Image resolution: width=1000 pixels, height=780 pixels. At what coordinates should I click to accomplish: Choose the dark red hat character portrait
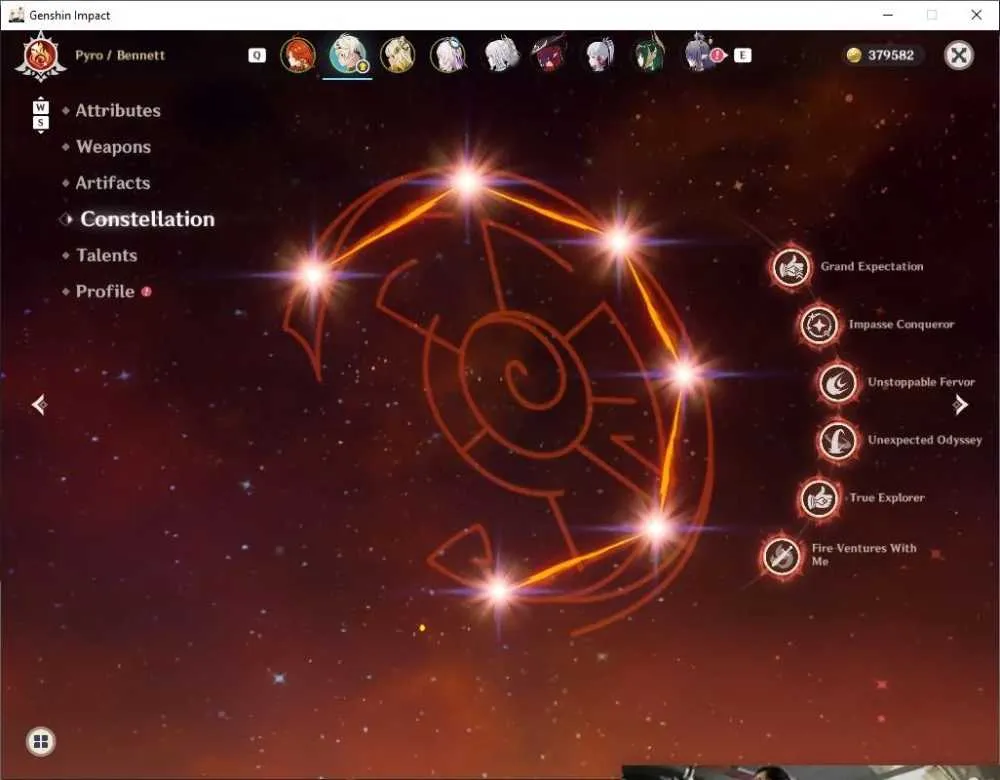[548, 55]
